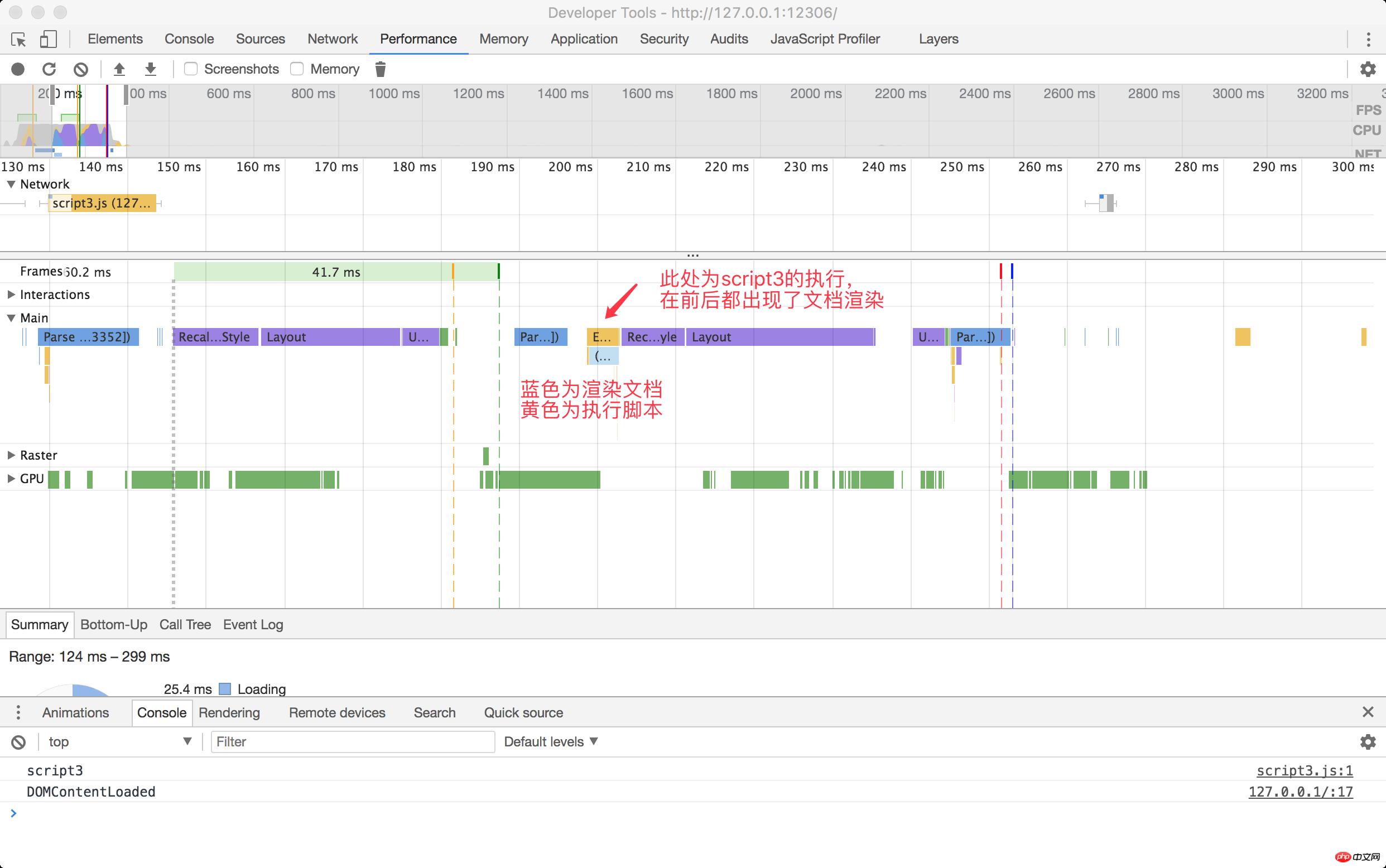The image size is (1386, 868).
Task: Start recording with the record button
Action: click(x=18, y=70)
